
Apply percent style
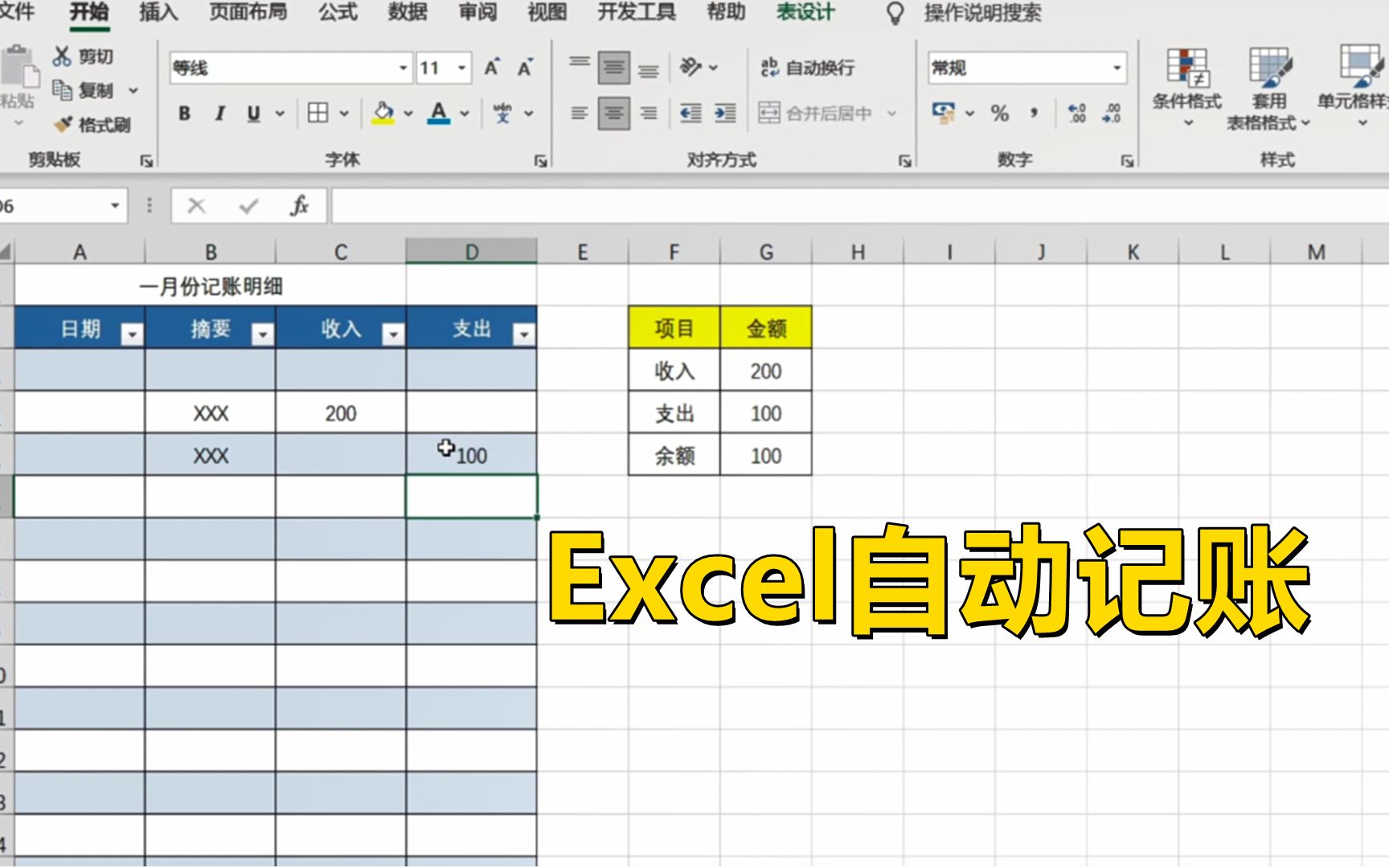pos(1000,113)
